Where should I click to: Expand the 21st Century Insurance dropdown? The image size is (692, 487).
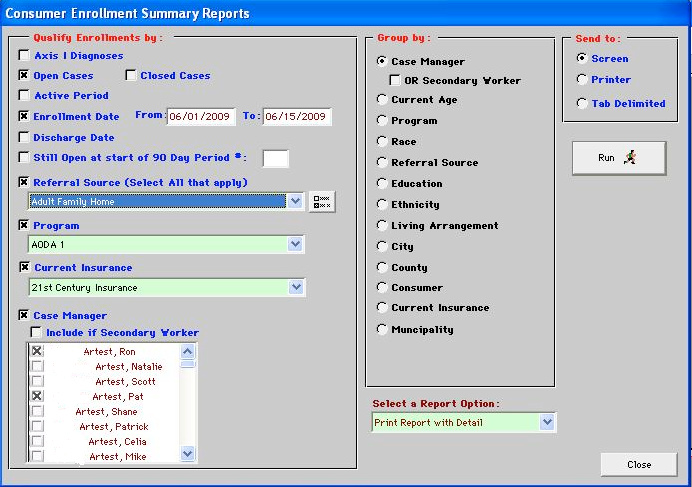[296, 287]
